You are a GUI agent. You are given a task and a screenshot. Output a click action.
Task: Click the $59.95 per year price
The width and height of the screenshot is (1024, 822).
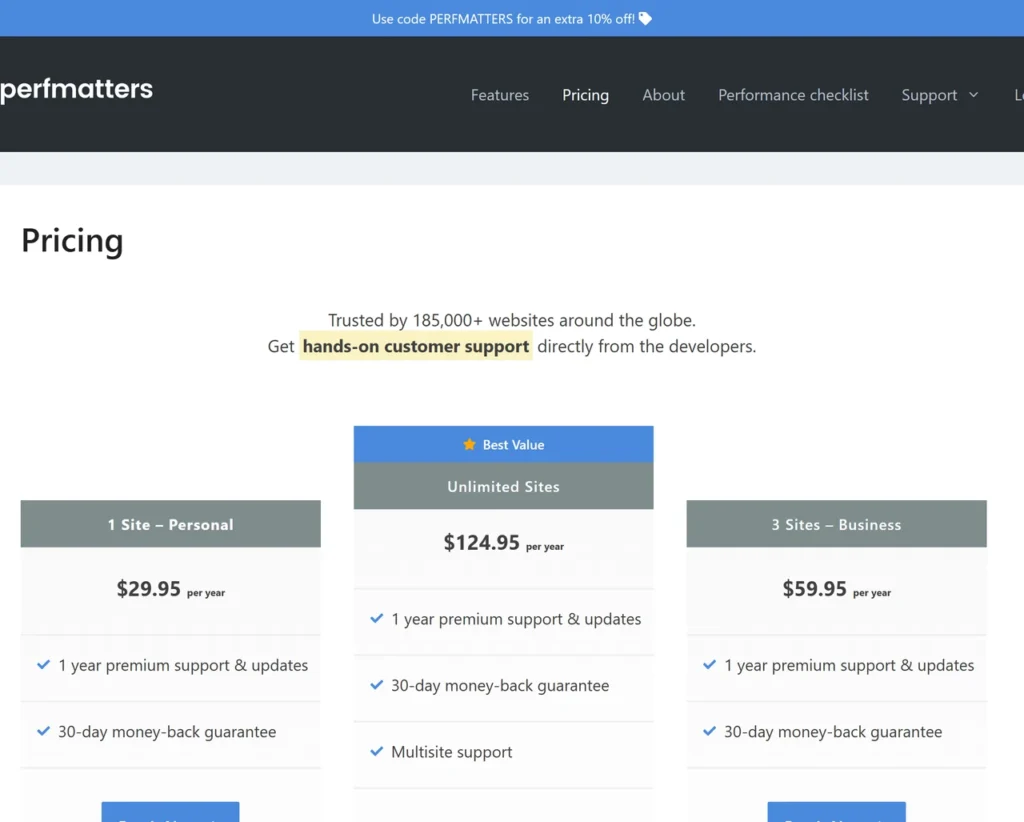[x=837, y=589]
